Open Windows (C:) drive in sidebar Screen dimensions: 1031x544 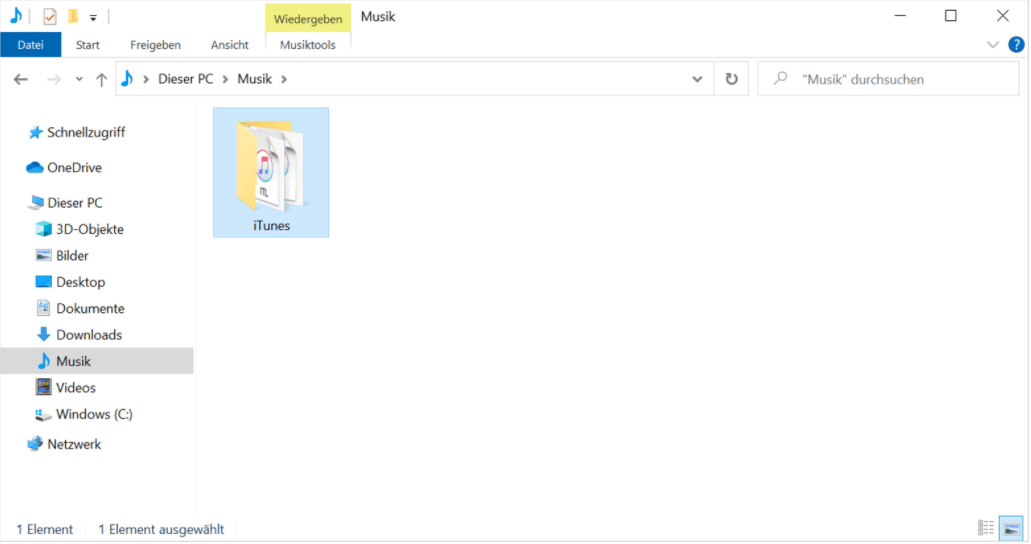click(x=93, y=414)
